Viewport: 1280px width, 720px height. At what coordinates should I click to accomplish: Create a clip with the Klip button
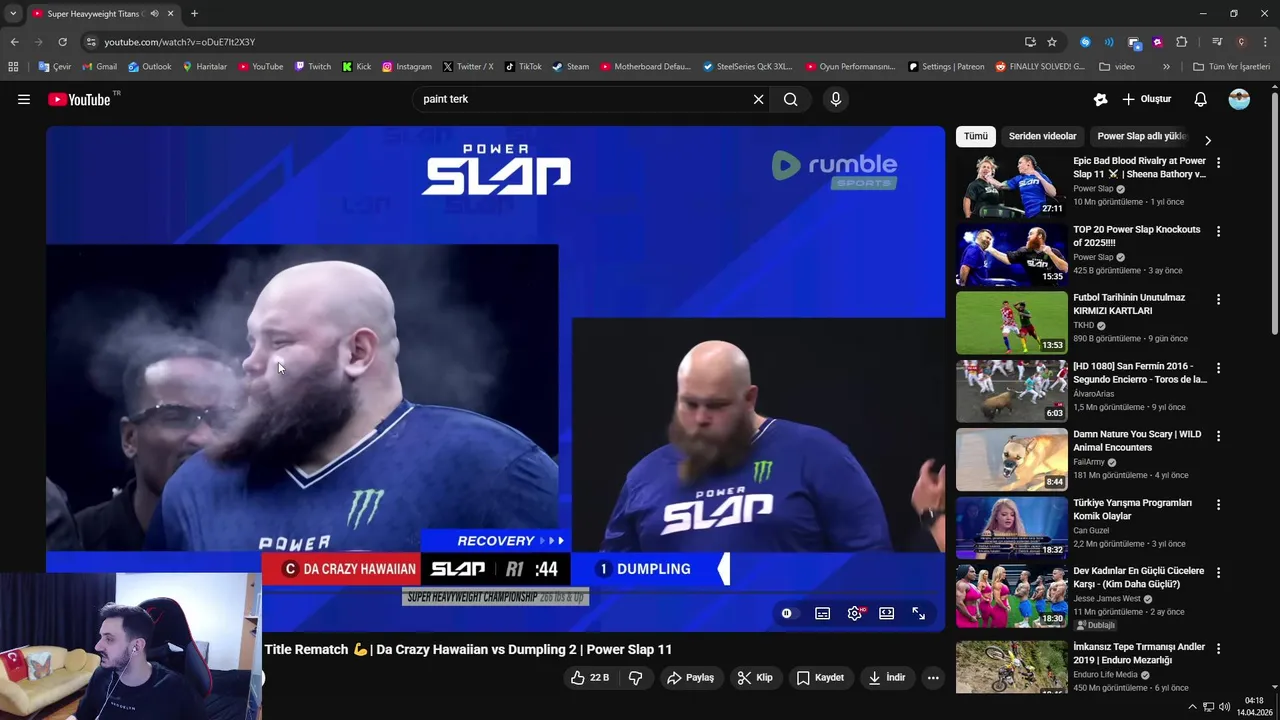point(755,678)
